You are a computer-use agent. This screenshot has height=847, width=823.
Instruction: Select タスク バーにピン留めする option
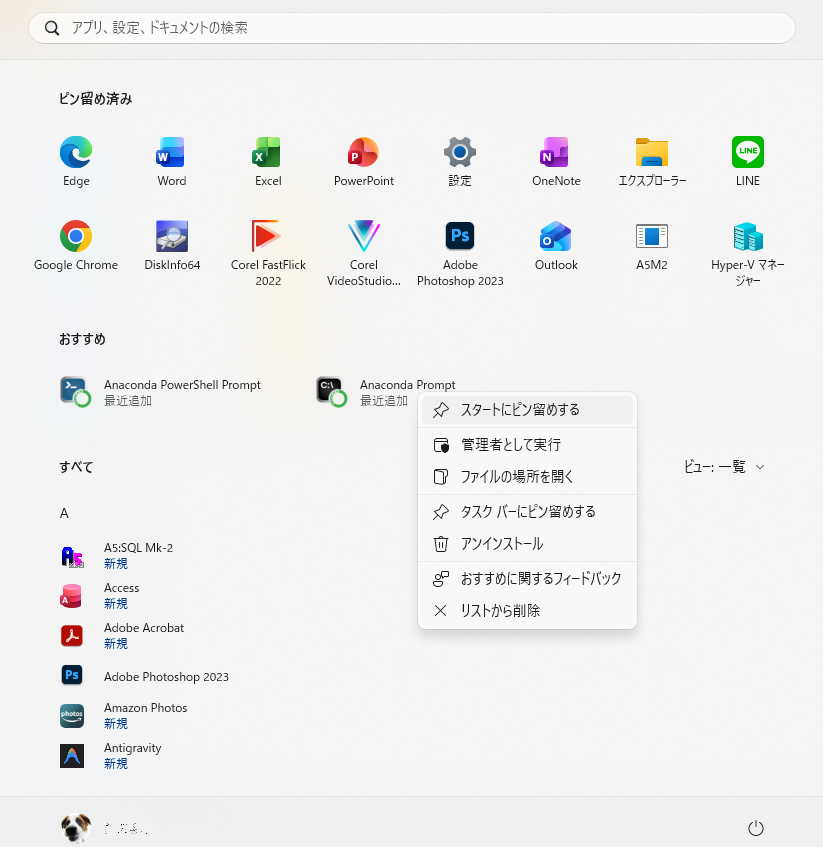(527, 512)
